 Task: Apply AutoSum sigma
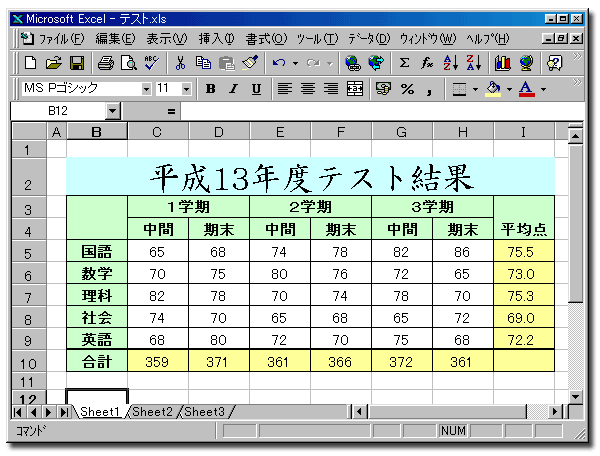click(x=404, y=63)
